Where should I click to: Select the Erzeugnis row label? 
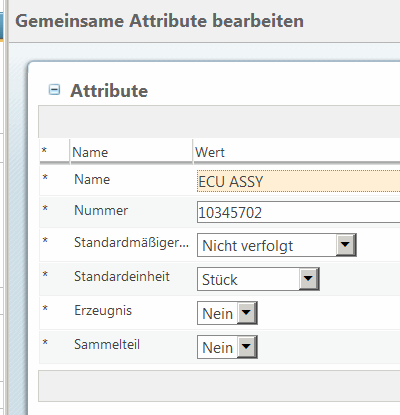(103, 311)
